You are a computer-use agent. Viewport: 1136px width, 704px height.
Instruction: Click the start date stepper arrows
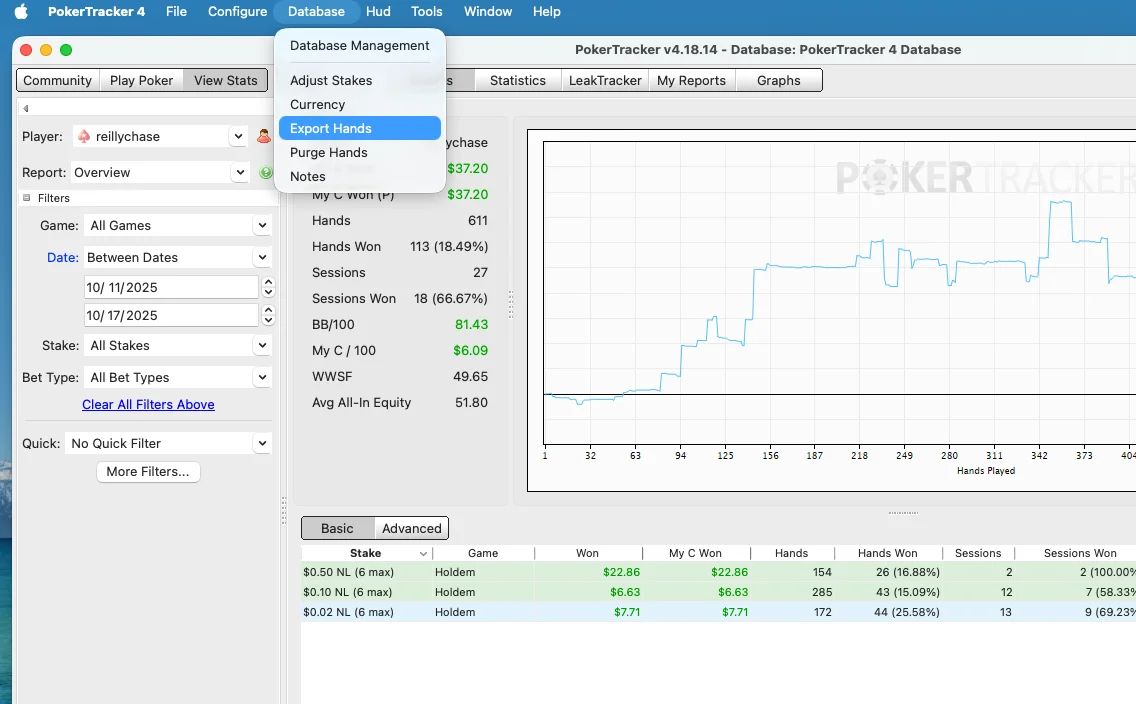(x=268, y=287)
